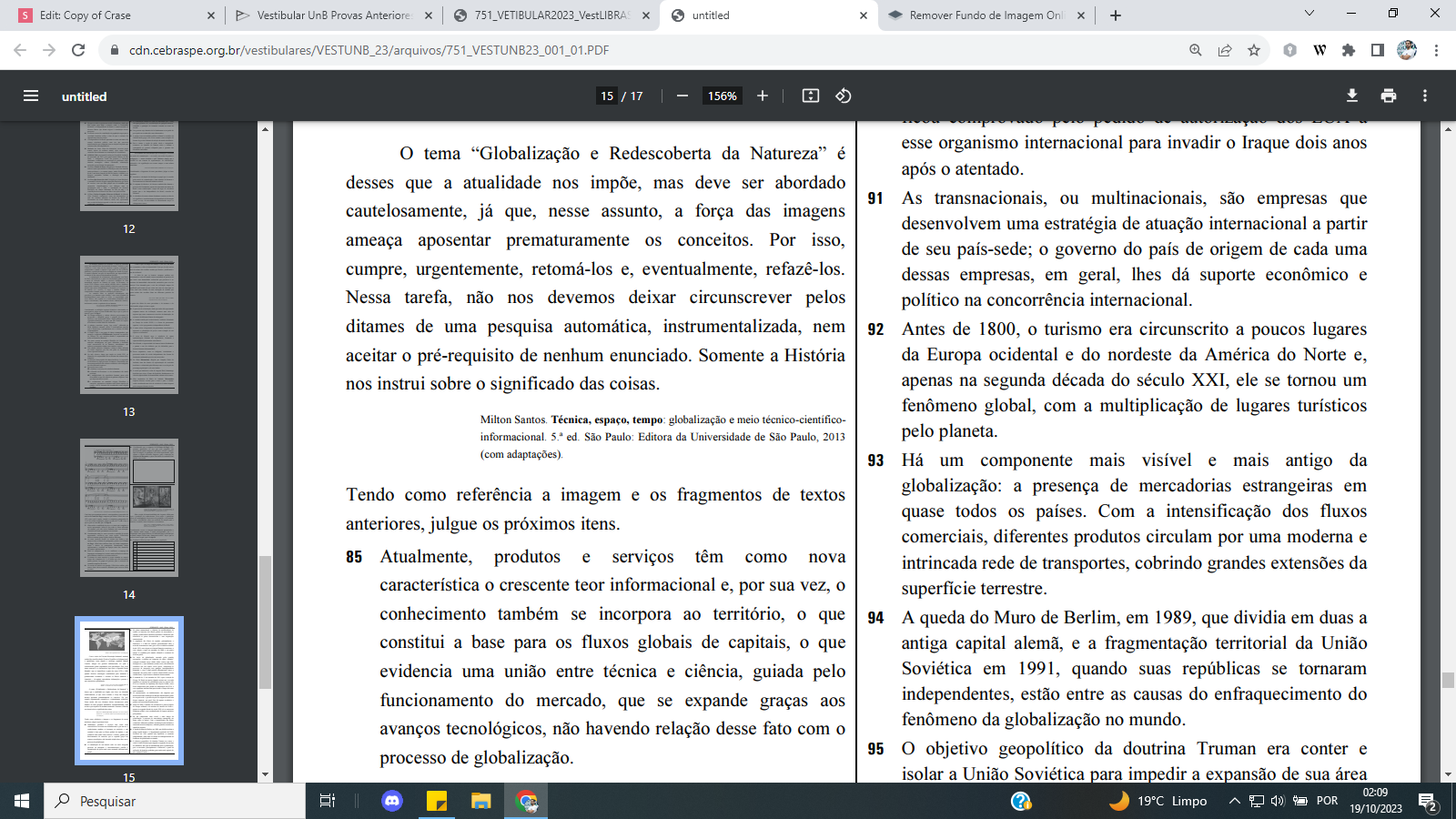Open the browser zoom magnifier icon
The width and height of the screenshot is (1456, 819).
click(1196, 50)
